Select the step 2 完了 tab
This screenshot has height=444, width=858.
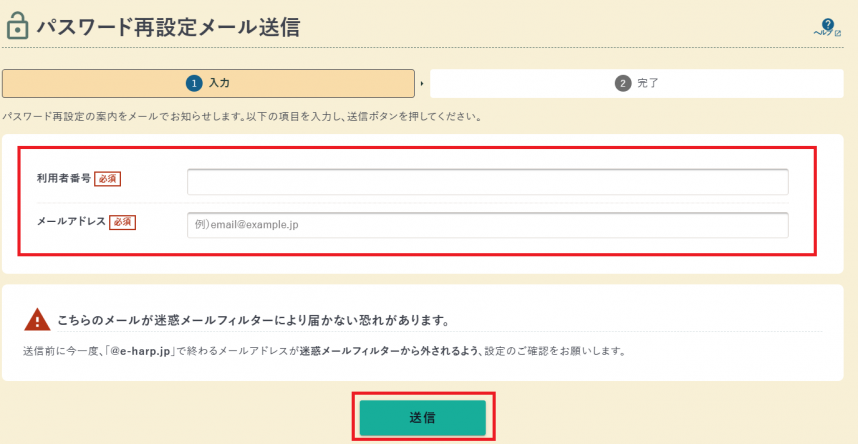[x=637, y=83]
